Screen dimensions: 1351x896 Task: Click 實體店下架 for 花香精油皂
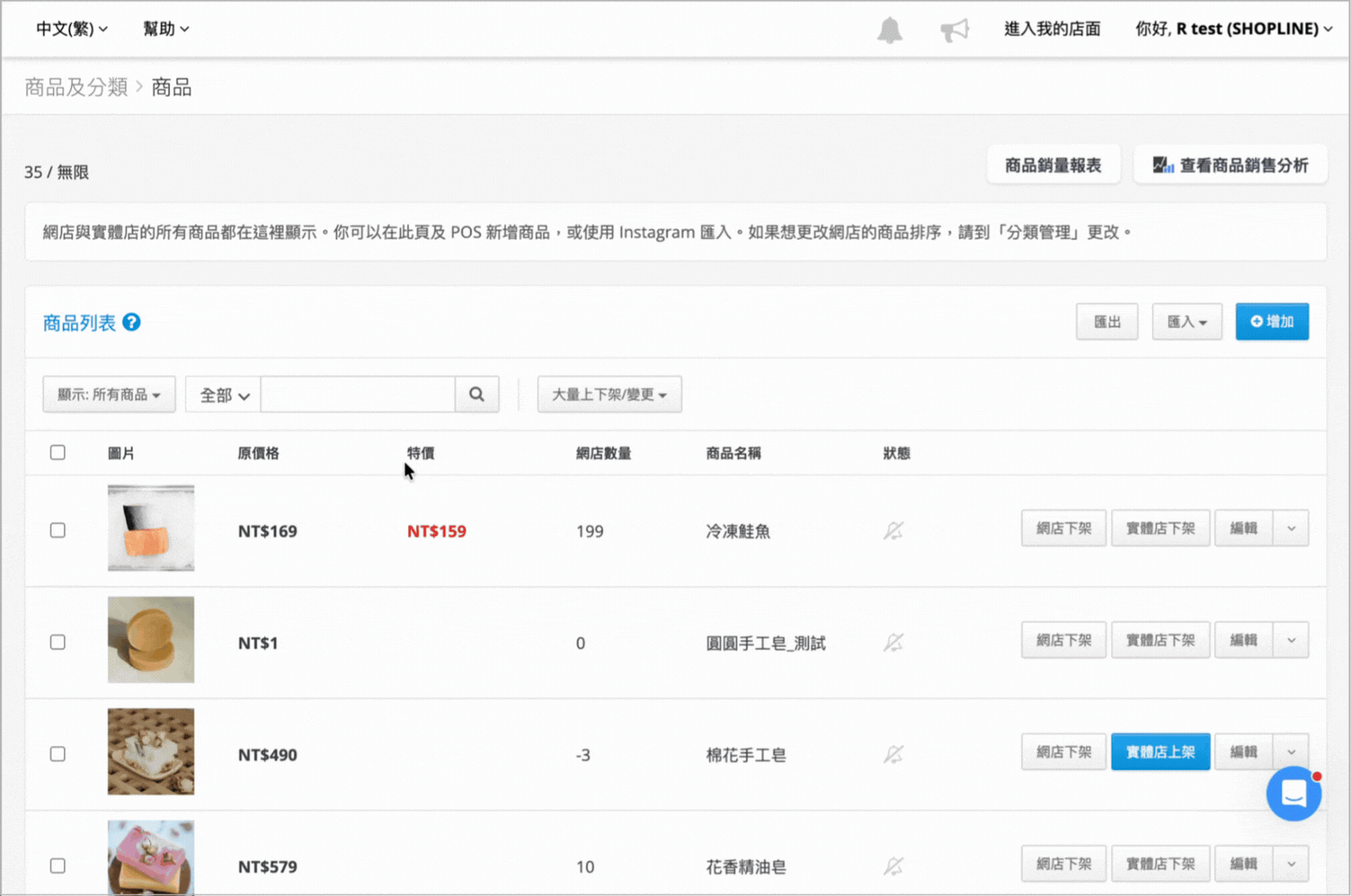(x=1161, y=863)
